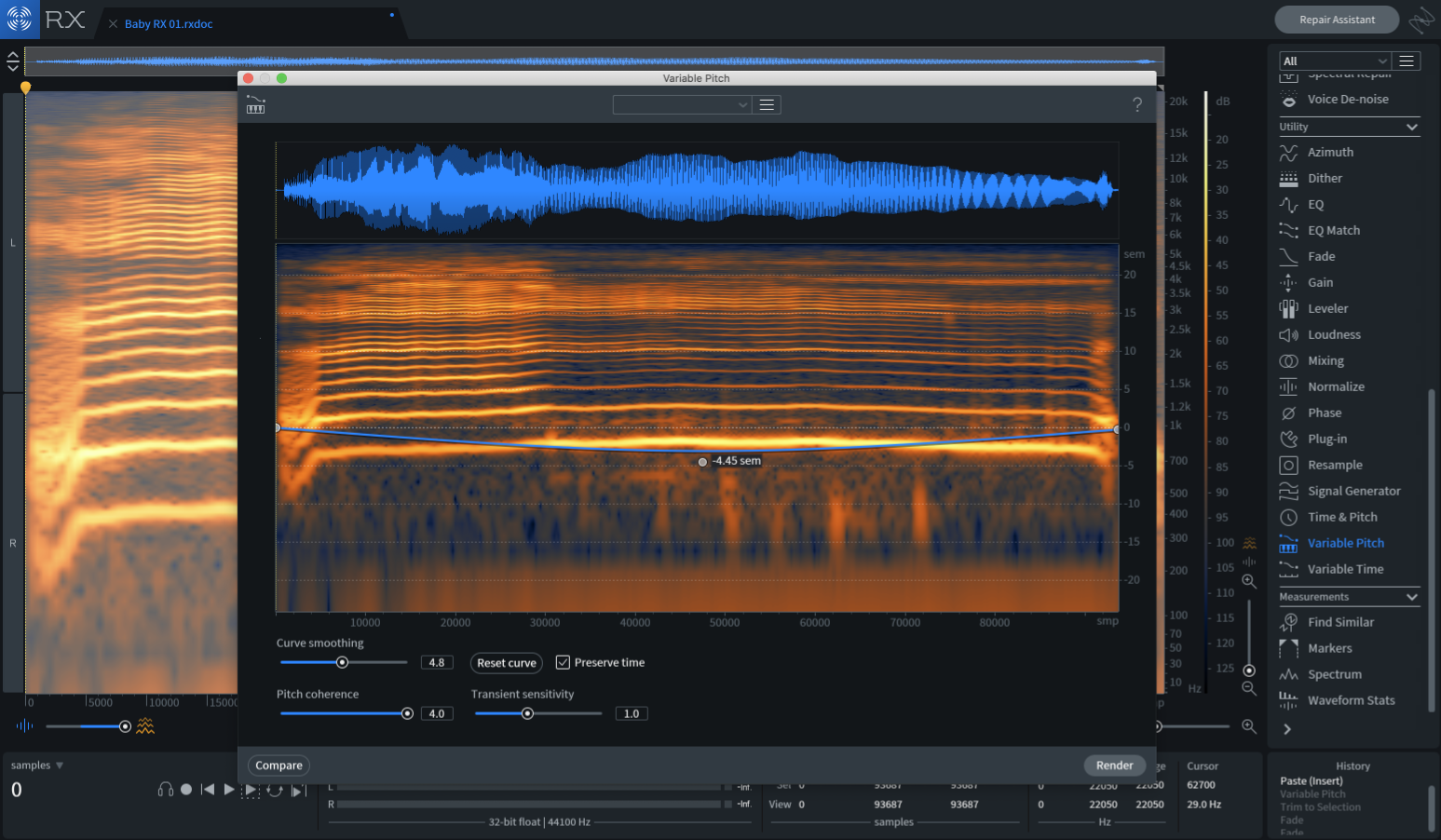Rewind to start in transport

click(x=208, y=790)
